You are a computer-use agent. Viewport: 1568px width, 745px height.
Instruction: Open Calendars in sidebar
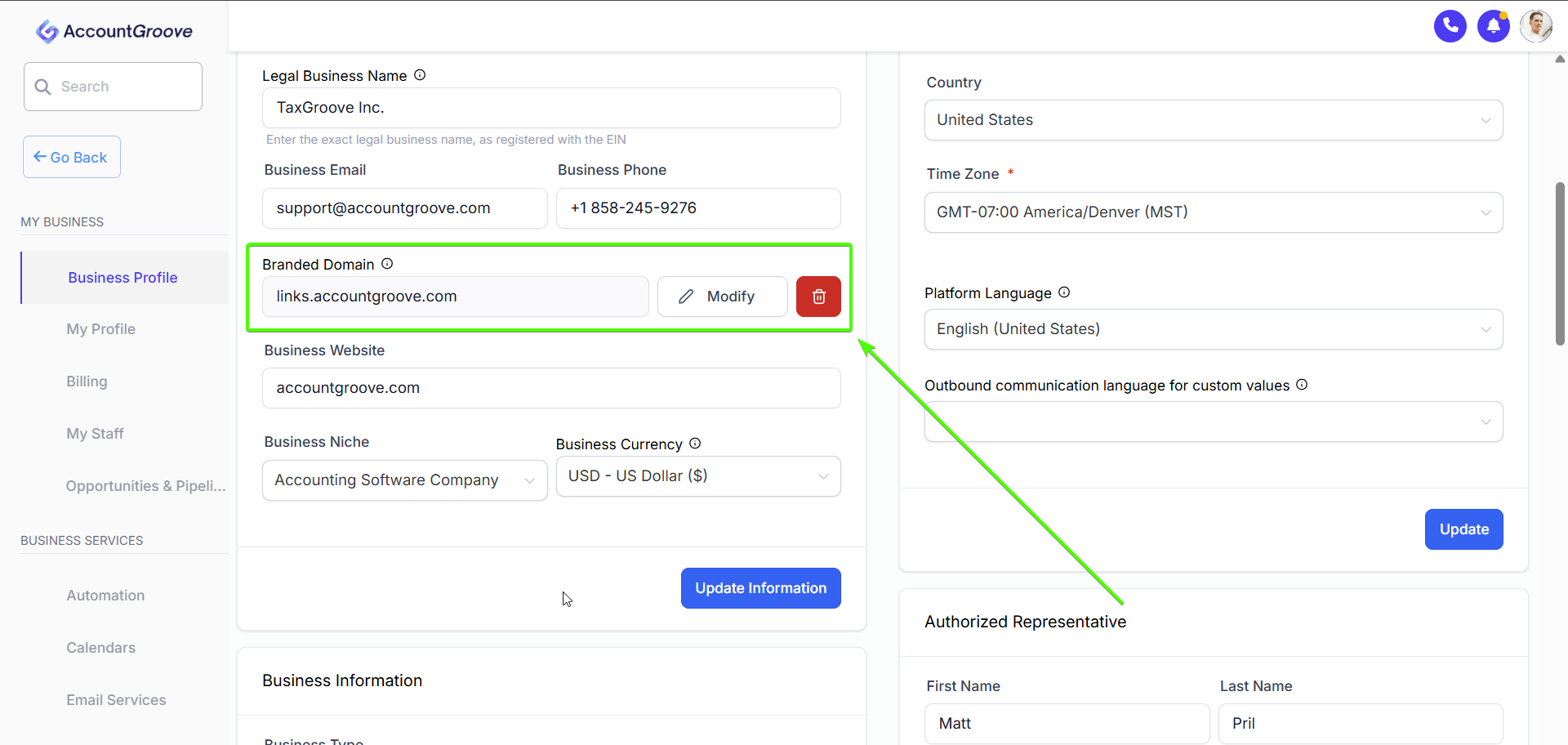point(100,648)
